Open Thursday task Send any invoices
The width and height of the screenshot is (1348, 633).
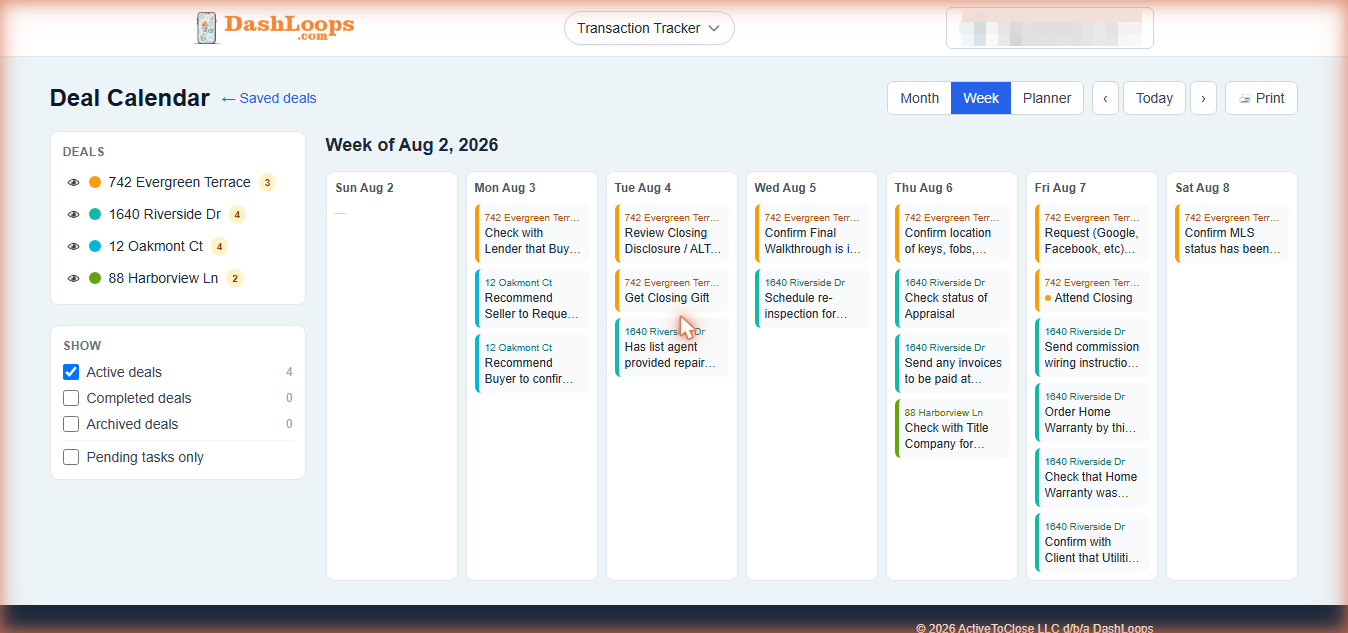(952, 363)
